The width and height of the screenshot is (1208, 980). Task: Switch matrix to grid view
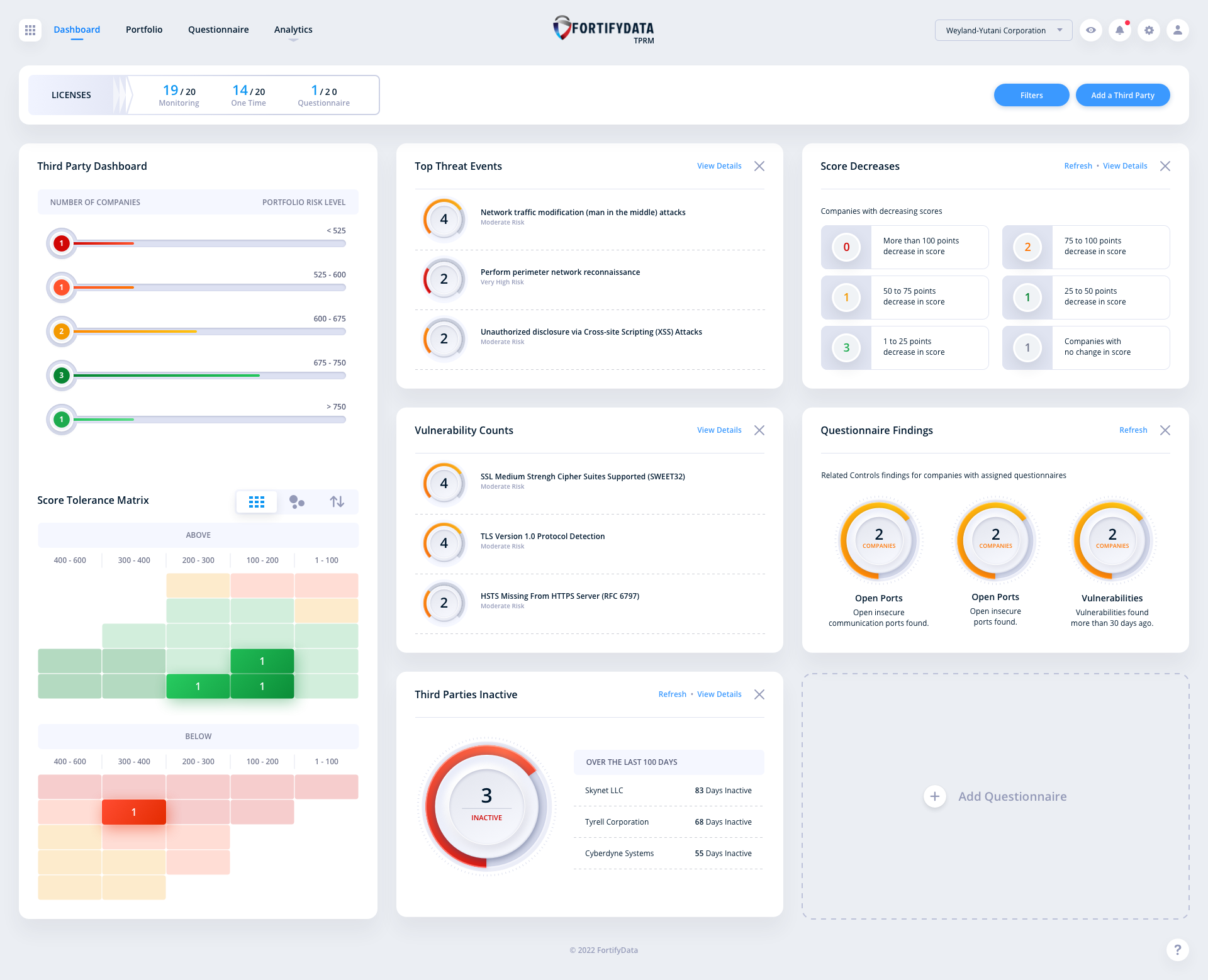[x=257, y=501]
